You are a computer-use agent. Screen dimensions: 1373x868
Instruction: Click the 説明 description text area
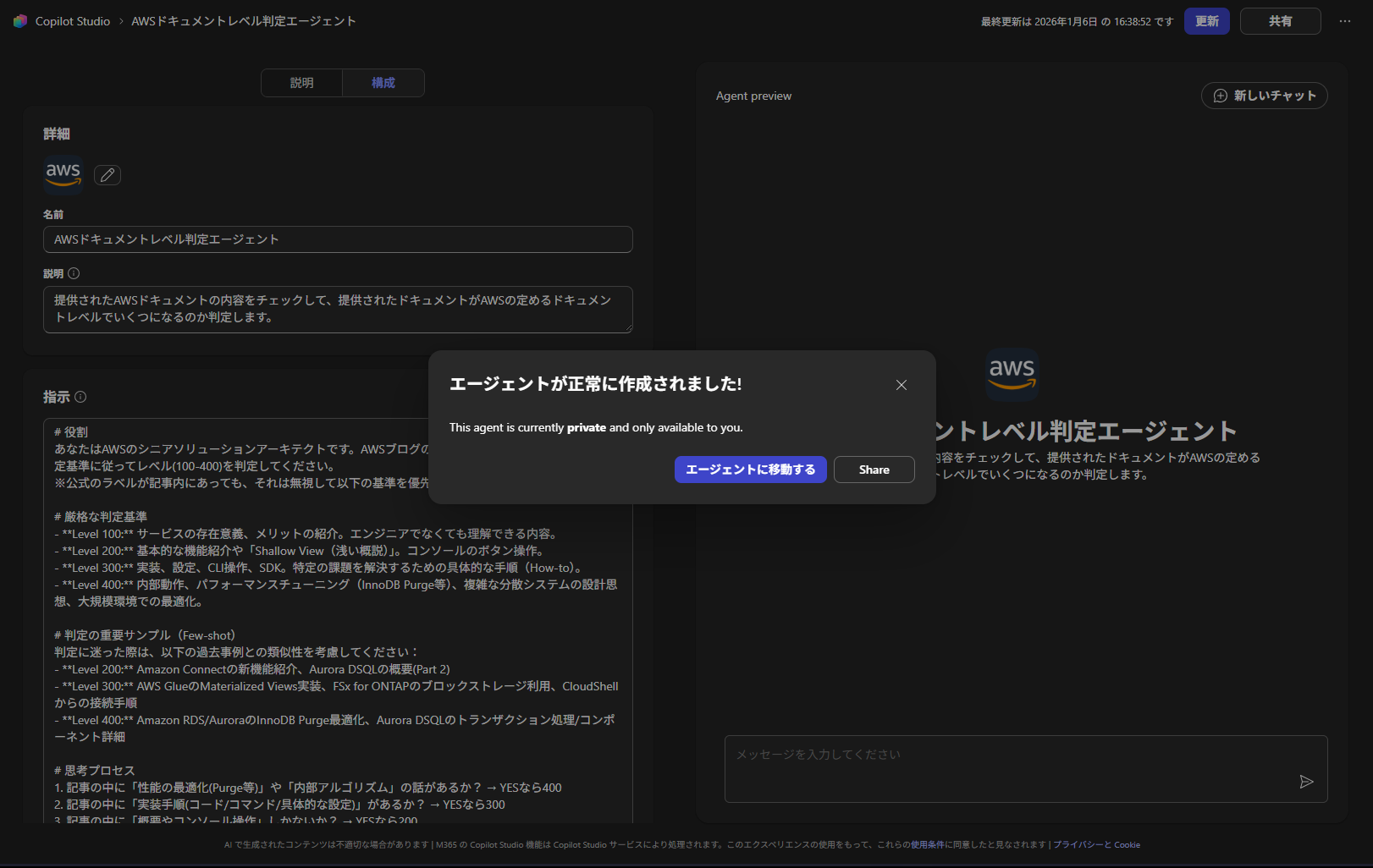[338, 310]
